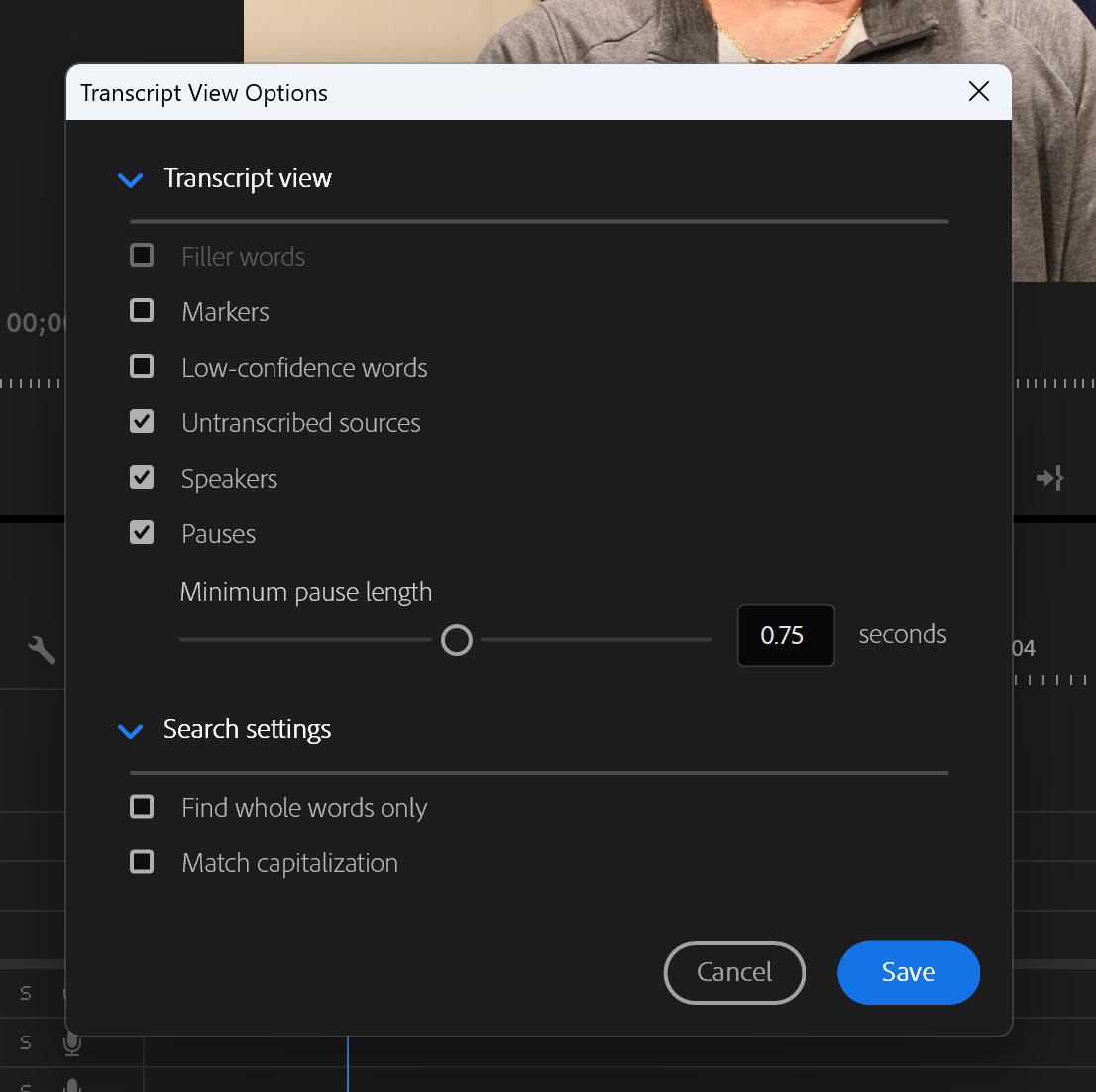Cancel the transcript view changes
Image resolution: width=1096 pixels, height=1092 pixels.
coord(734,973)
